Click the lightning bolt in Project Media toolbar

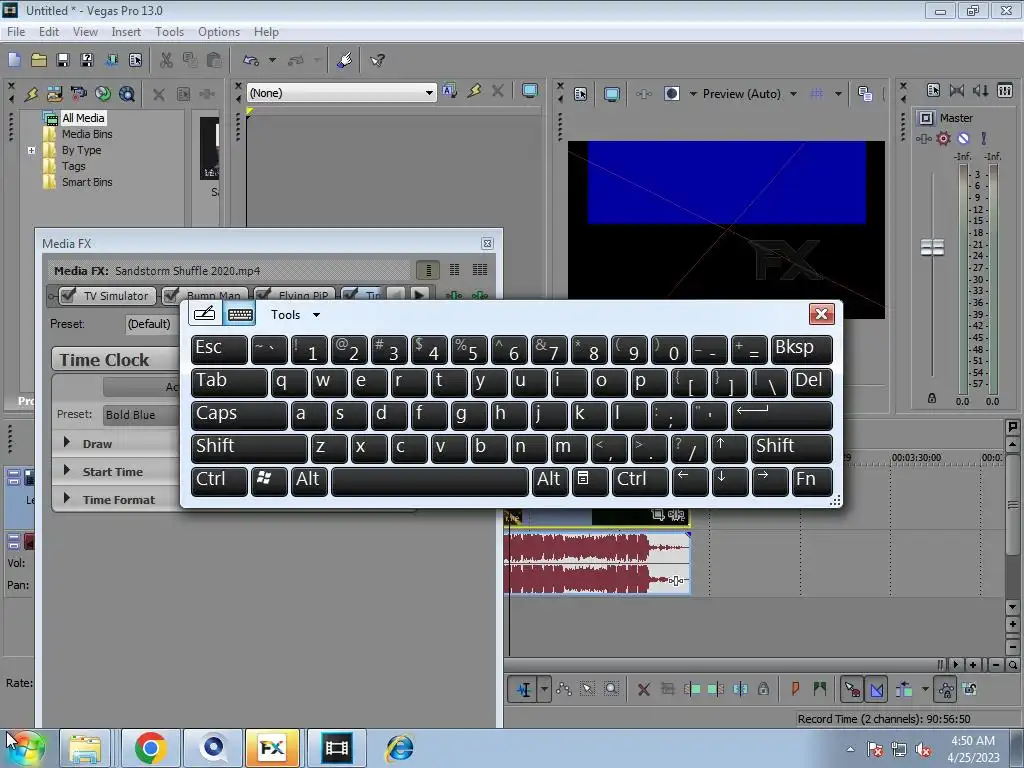pos(31,94)
